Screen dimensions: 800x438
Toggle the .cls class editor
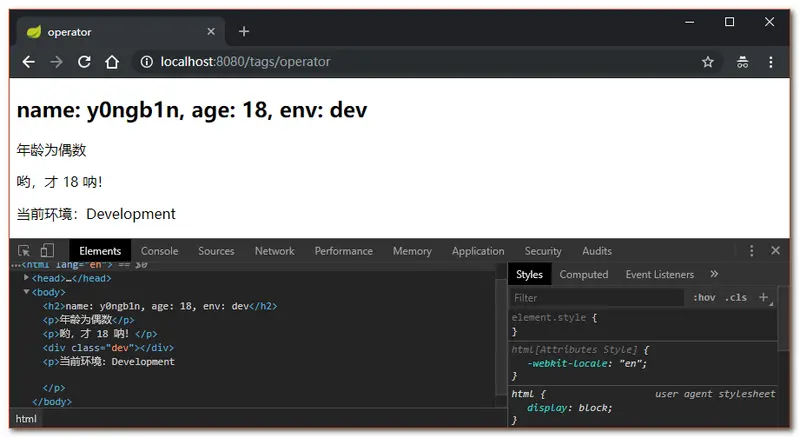[736, 297]
